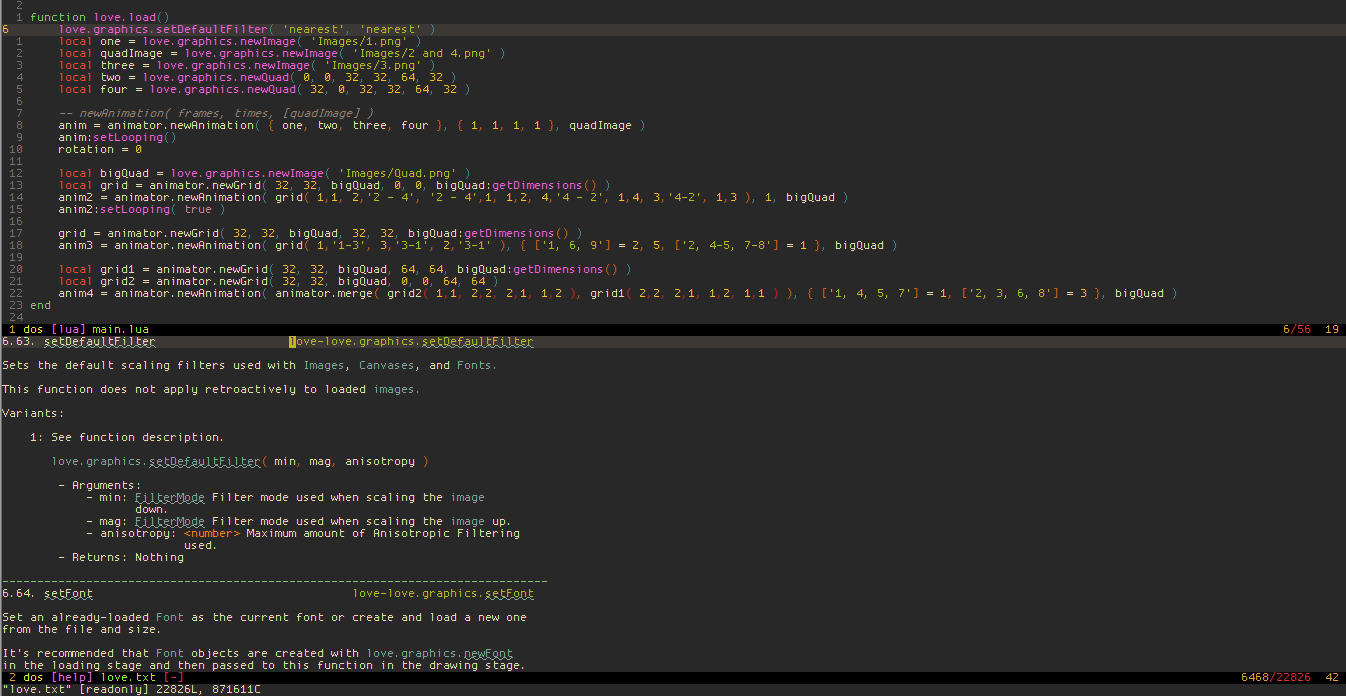The width and height of the screenshot is (1346, 696).
Task: Click 'local grid = animator.newGrid' line
Action: coord(334,186)
